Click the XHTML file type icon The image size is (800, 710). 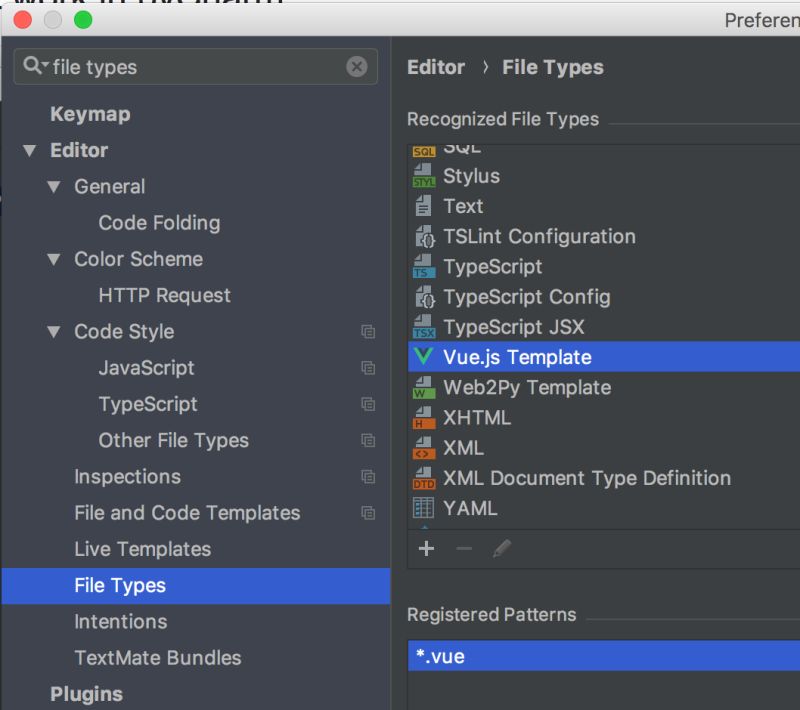click(425, 417)
